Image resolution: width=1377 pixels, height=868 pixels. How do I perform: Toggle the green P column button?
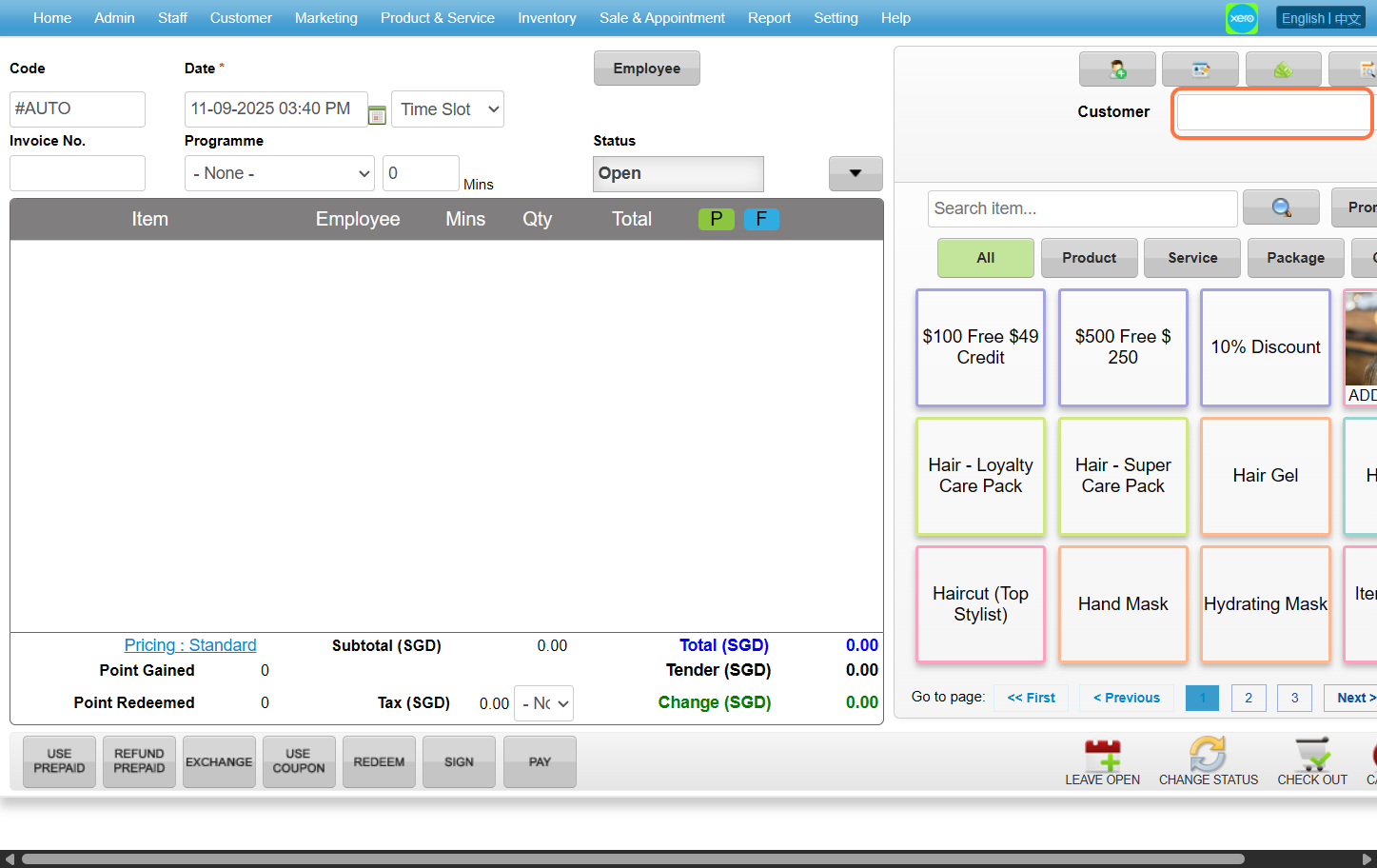point(716,219)
